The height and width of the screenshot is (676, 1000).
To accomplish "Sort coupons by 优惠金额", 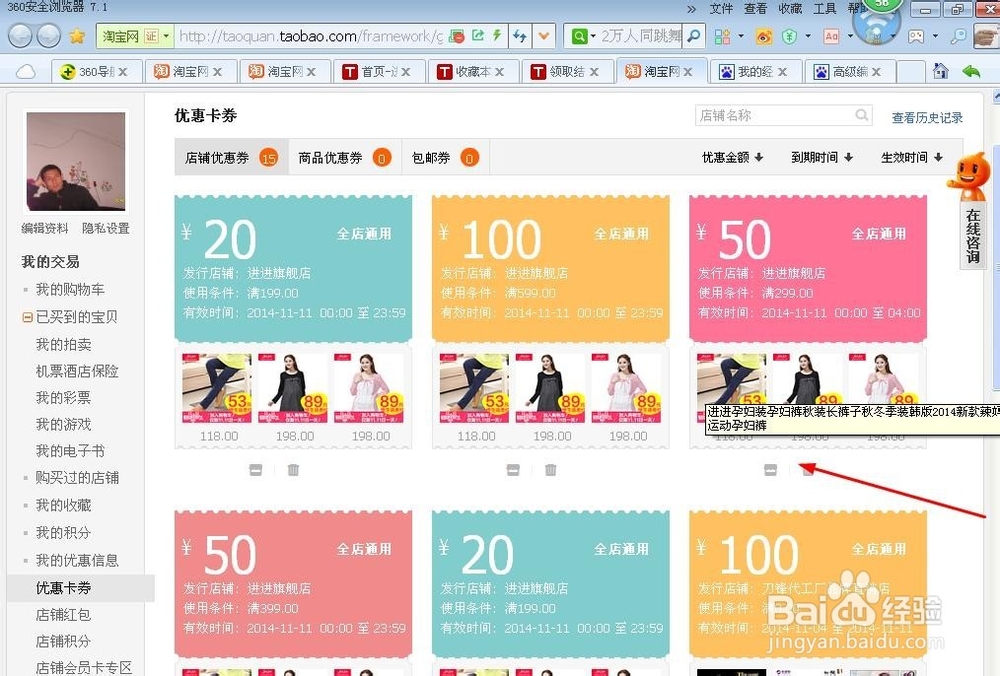I will 732,158.
